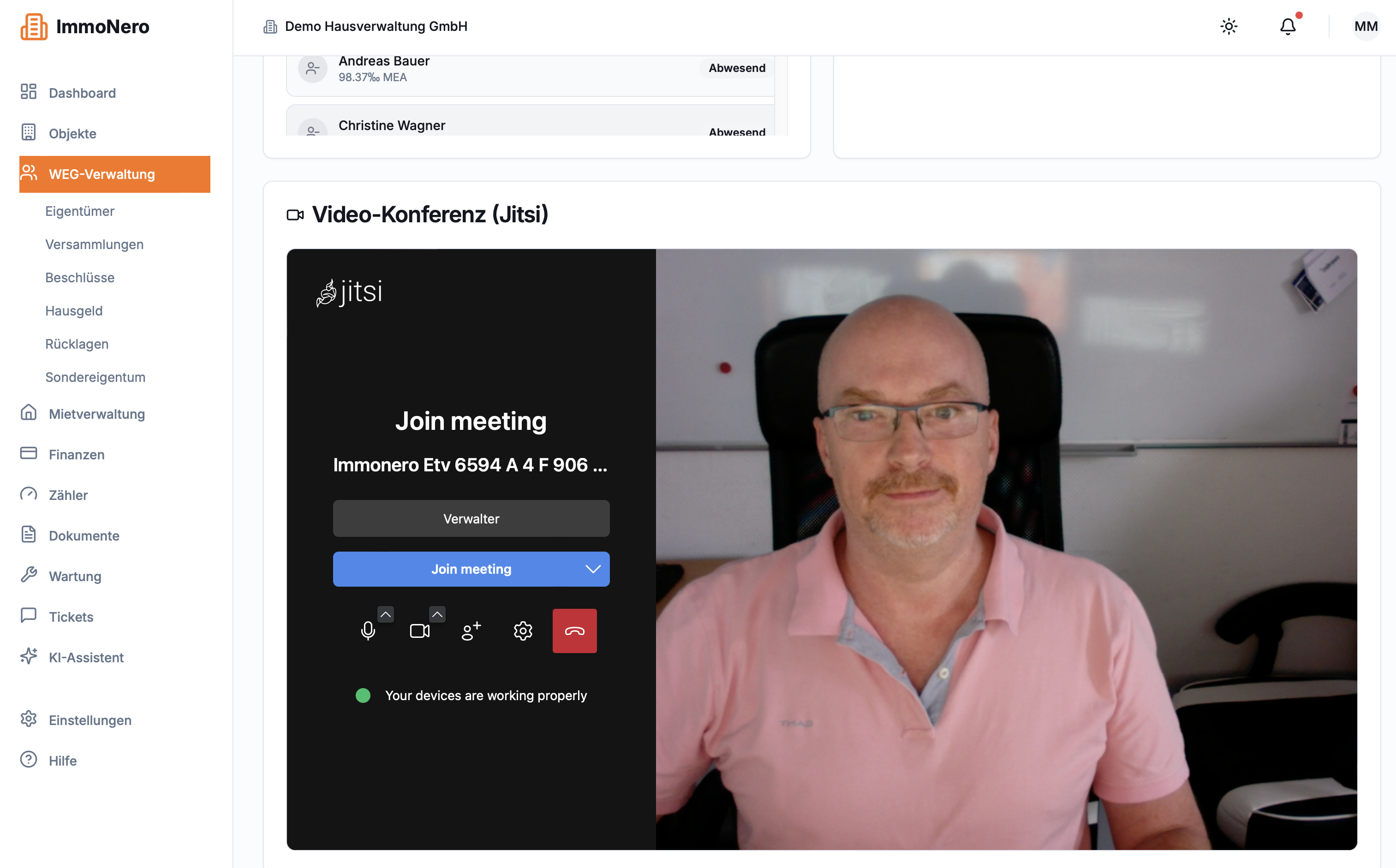
Task: Click the ImmoNero logo
Action: click(x=84, y=26)
